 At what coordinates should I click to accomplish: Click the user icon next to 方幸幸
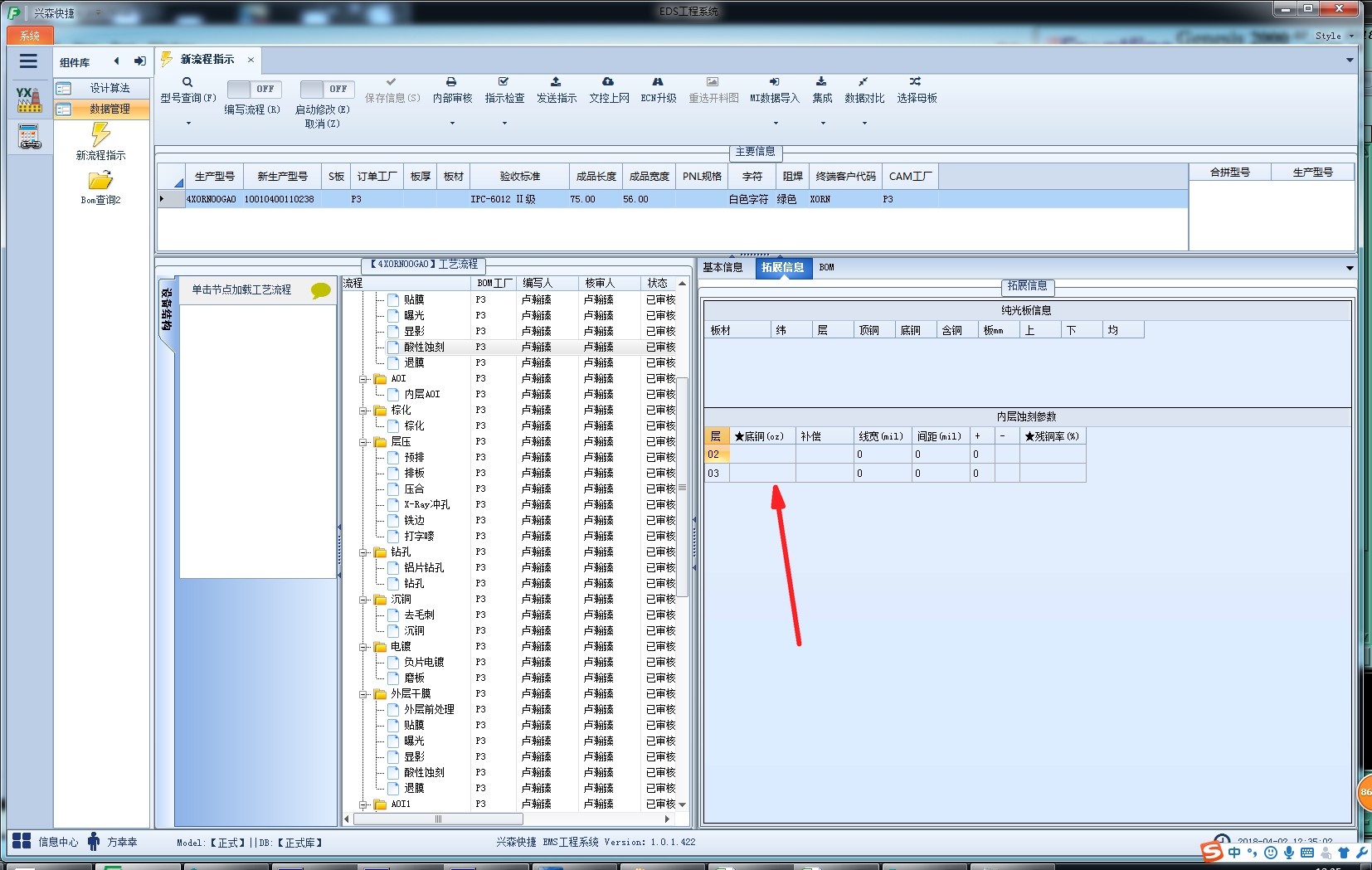(x=94, y=841)
